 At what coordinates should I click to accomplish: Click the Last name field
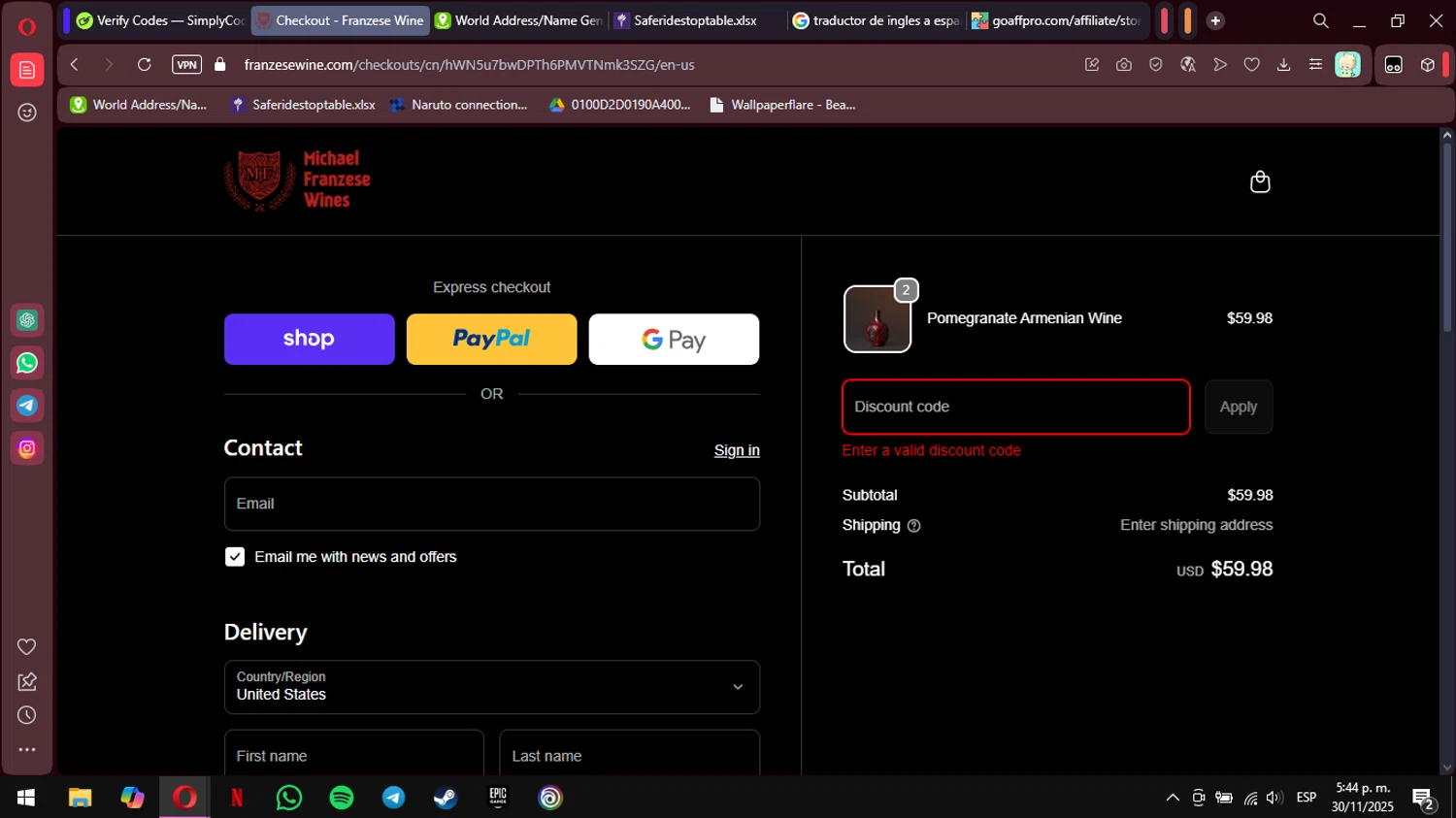[630, 755]
